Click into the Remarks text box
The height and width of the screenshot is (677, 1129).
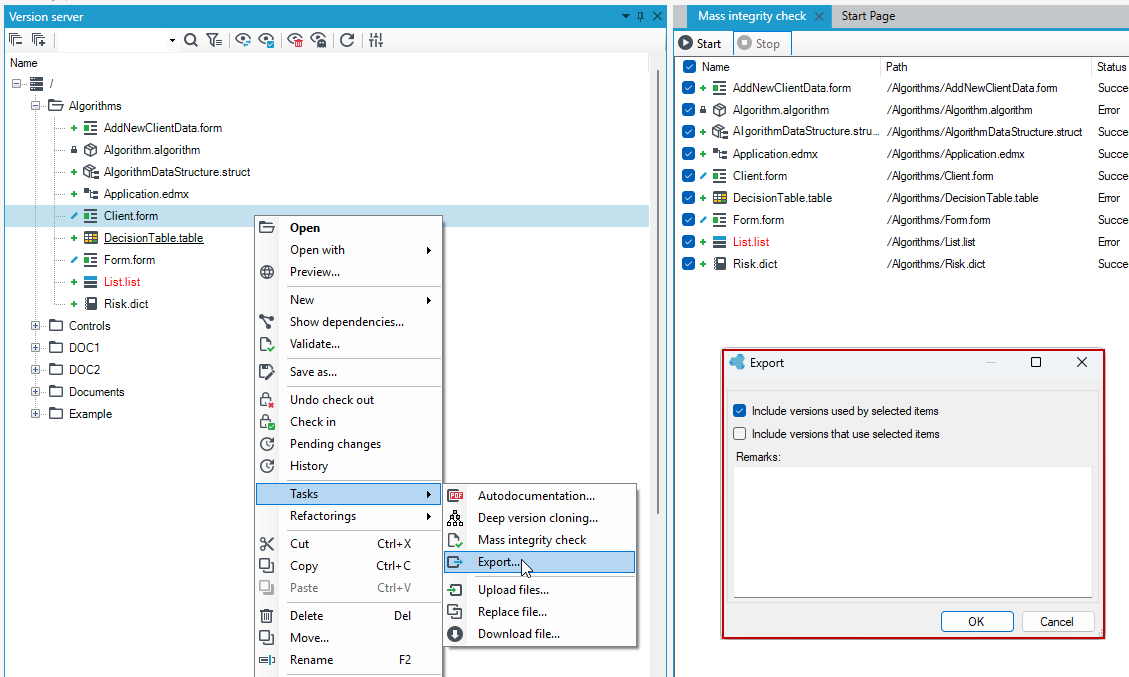pyautogui.click(x=912, y=532)
